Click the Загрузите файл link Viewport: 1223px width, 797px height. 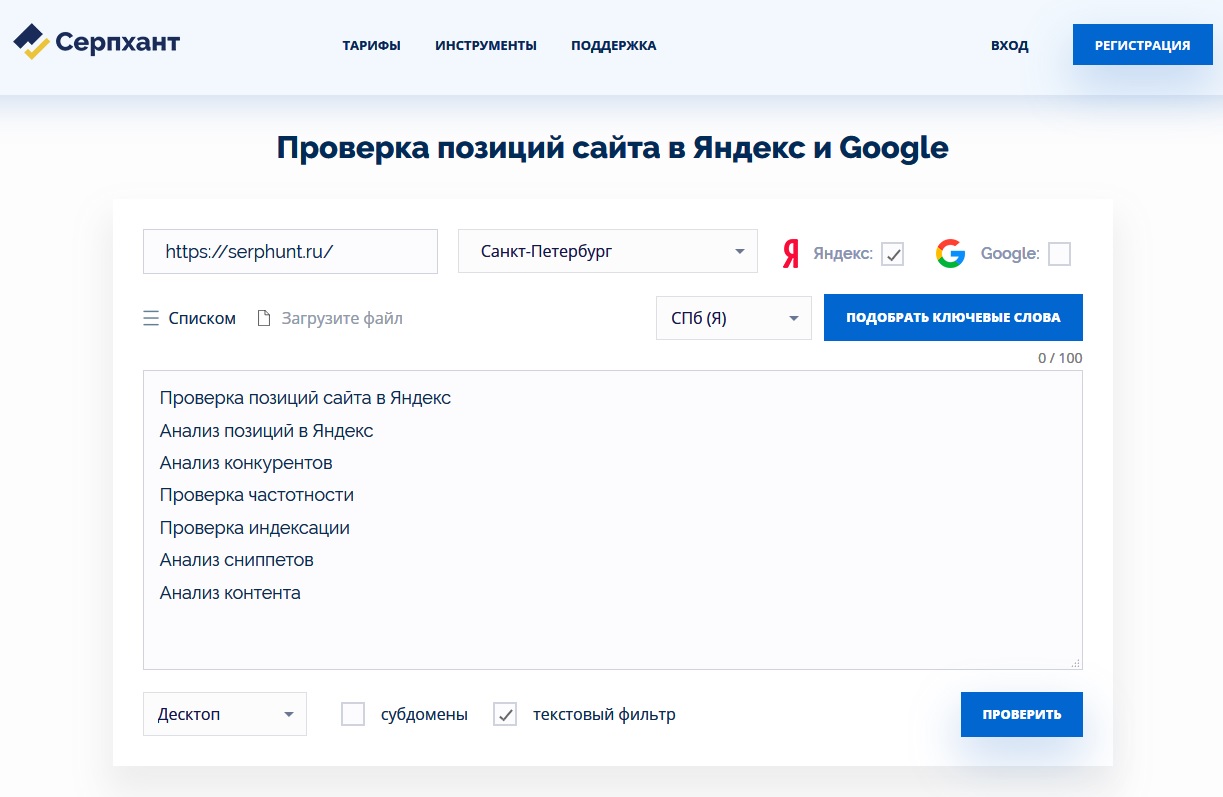(342, 318)
